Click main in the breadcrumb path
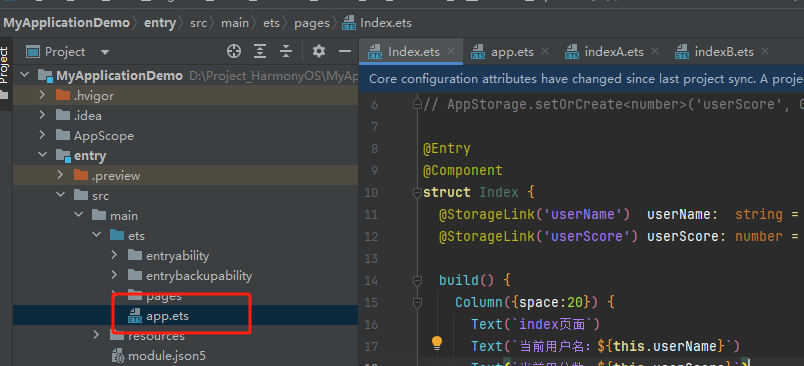Viewport: 804px width, 366px height. pyautogui.click(x=235, y=23)
